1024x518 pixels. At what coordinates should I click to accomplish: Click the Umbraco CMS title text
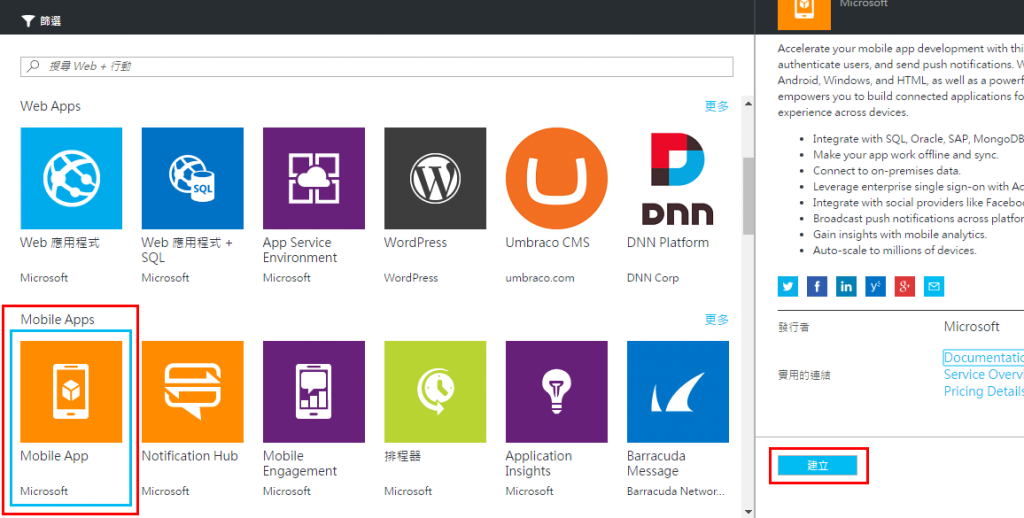click(x=547, y=242)
